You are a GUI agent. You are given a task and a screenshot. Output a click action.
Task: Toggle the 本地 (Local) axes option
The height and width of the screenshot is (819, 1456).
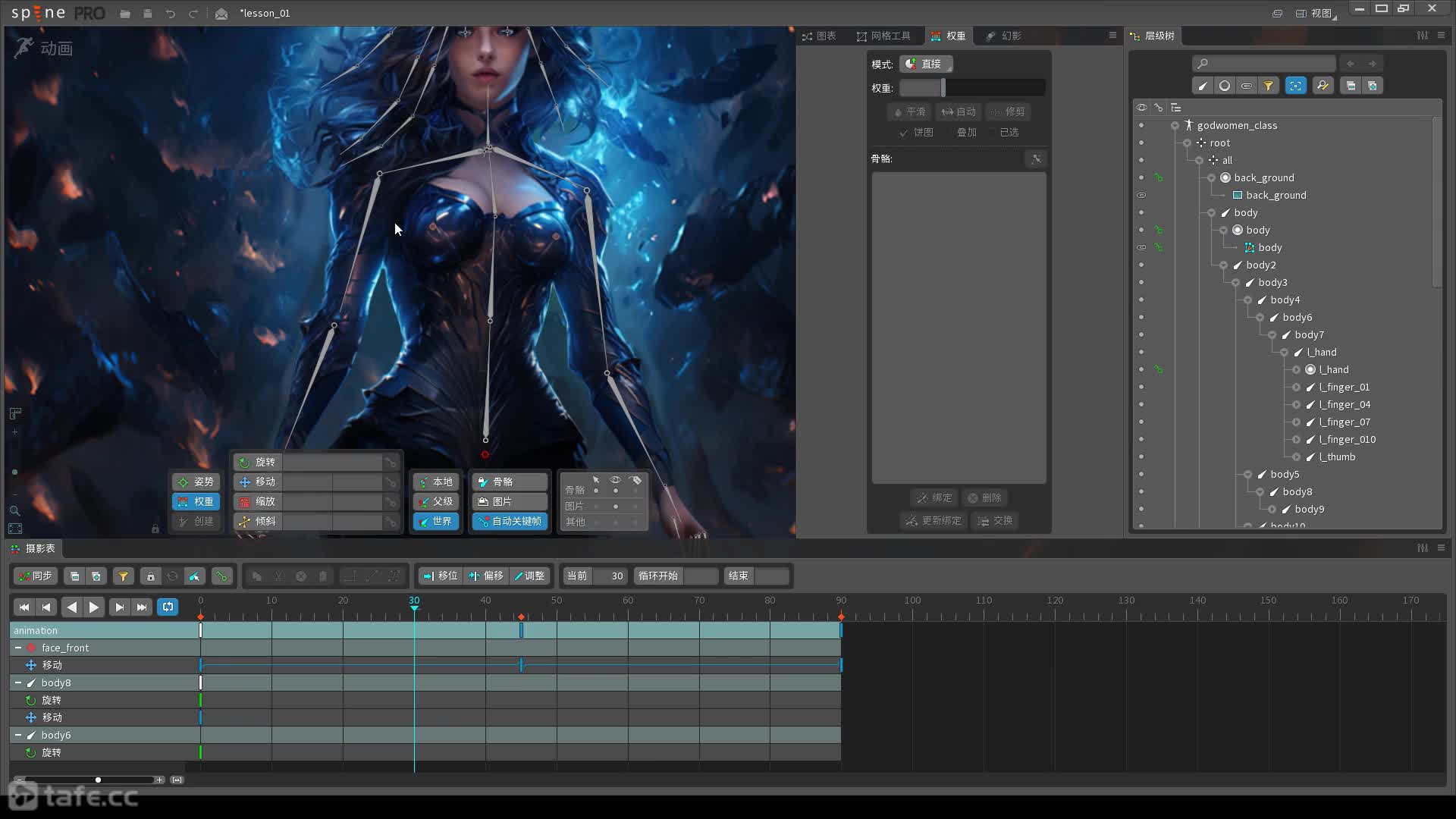coord(436,482)
